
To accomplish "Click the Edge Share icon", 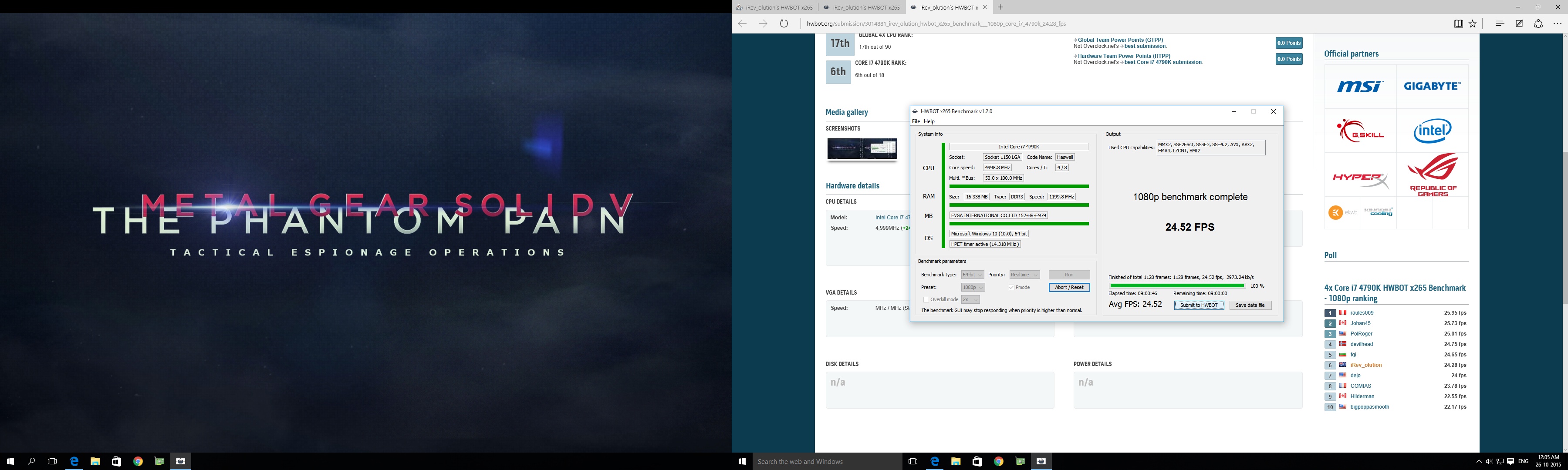I will click(1538, 23).
